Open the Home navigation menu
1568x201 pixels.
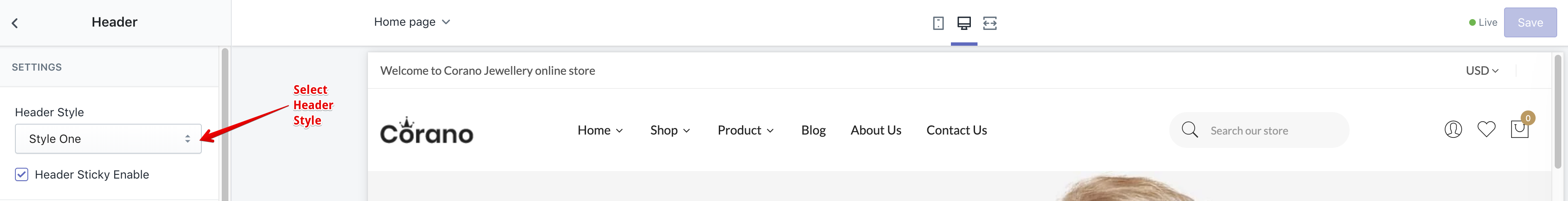point(600,130)
